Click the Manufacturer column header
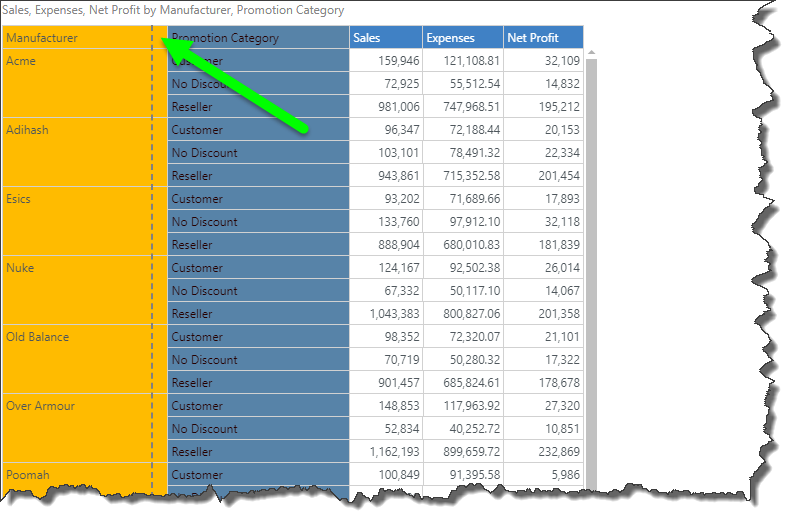Image resolution: width=797 pixels, height=526 pixels. 42,38
